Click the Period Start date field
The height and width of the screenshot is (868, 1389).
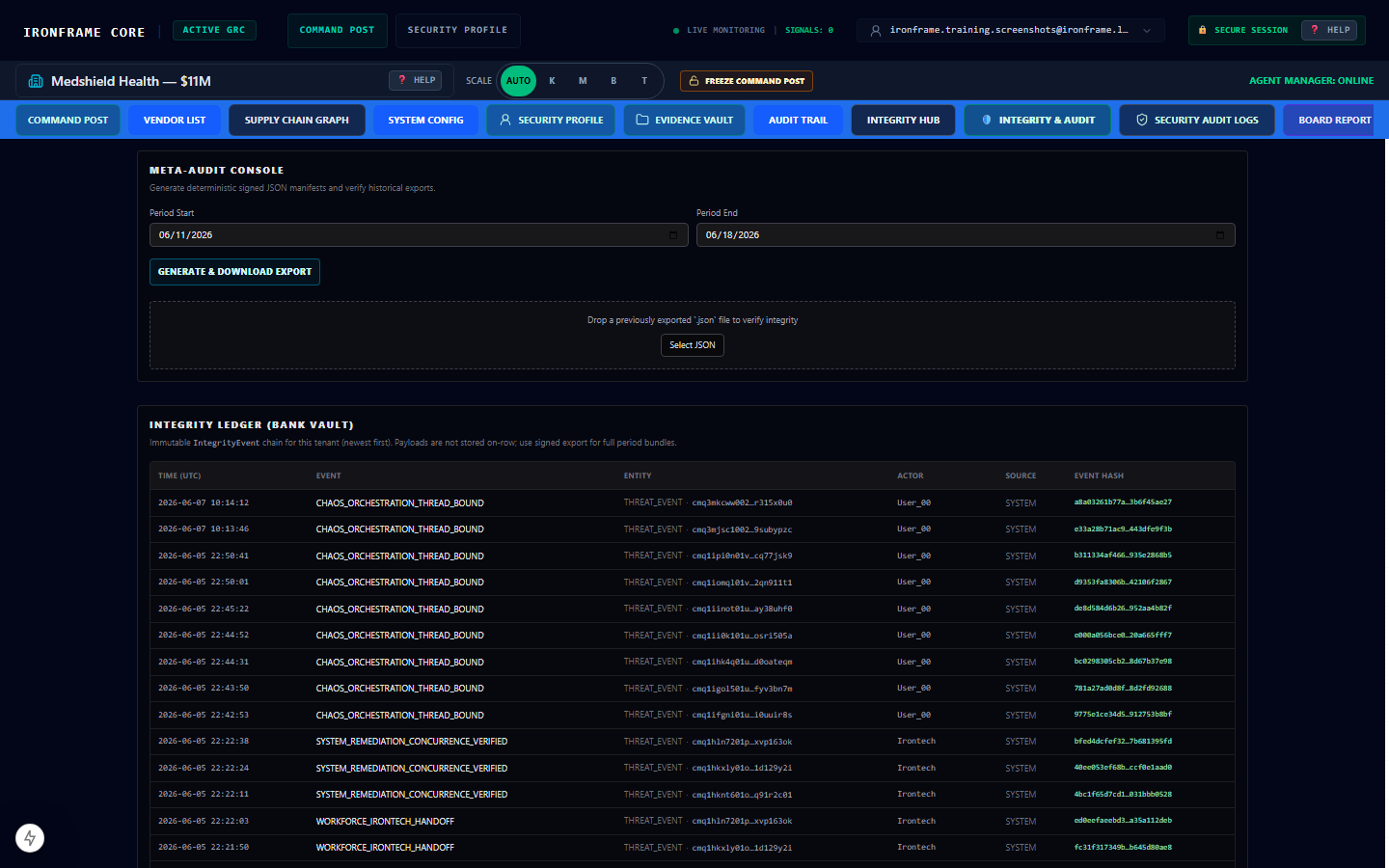419,235
